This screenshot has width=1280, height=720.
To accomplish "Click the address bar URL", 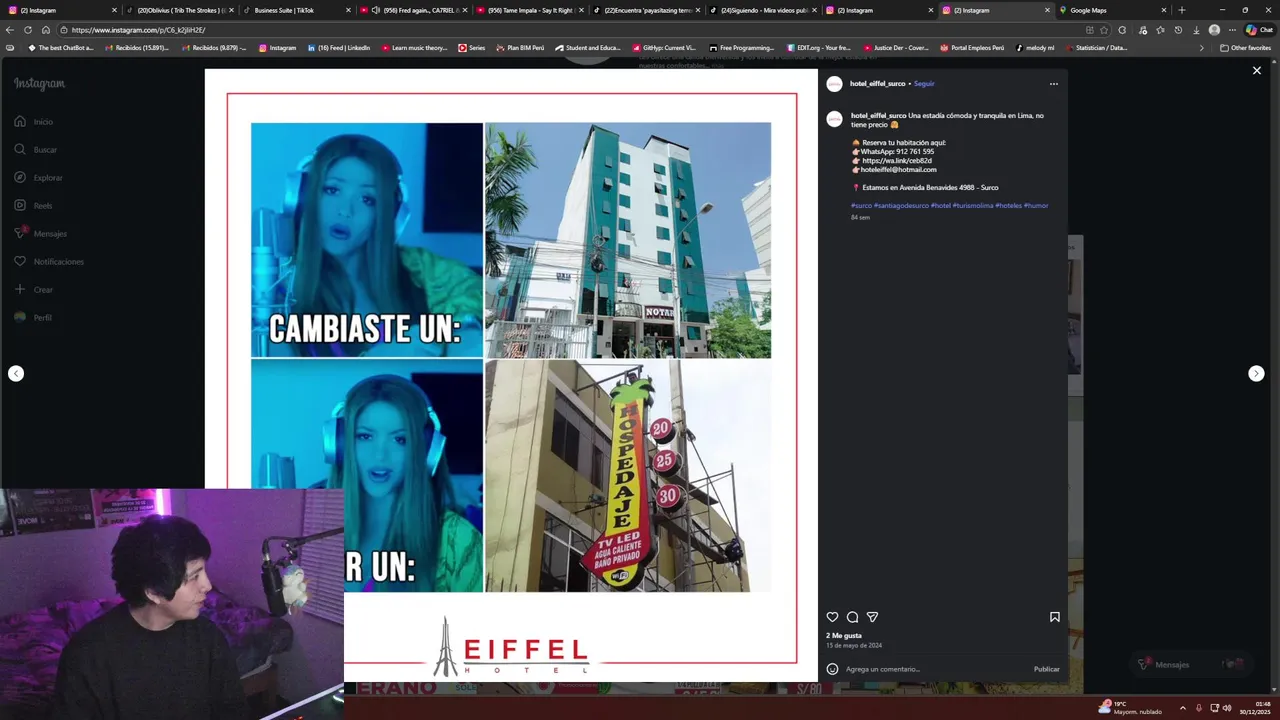I will (138, 30).
